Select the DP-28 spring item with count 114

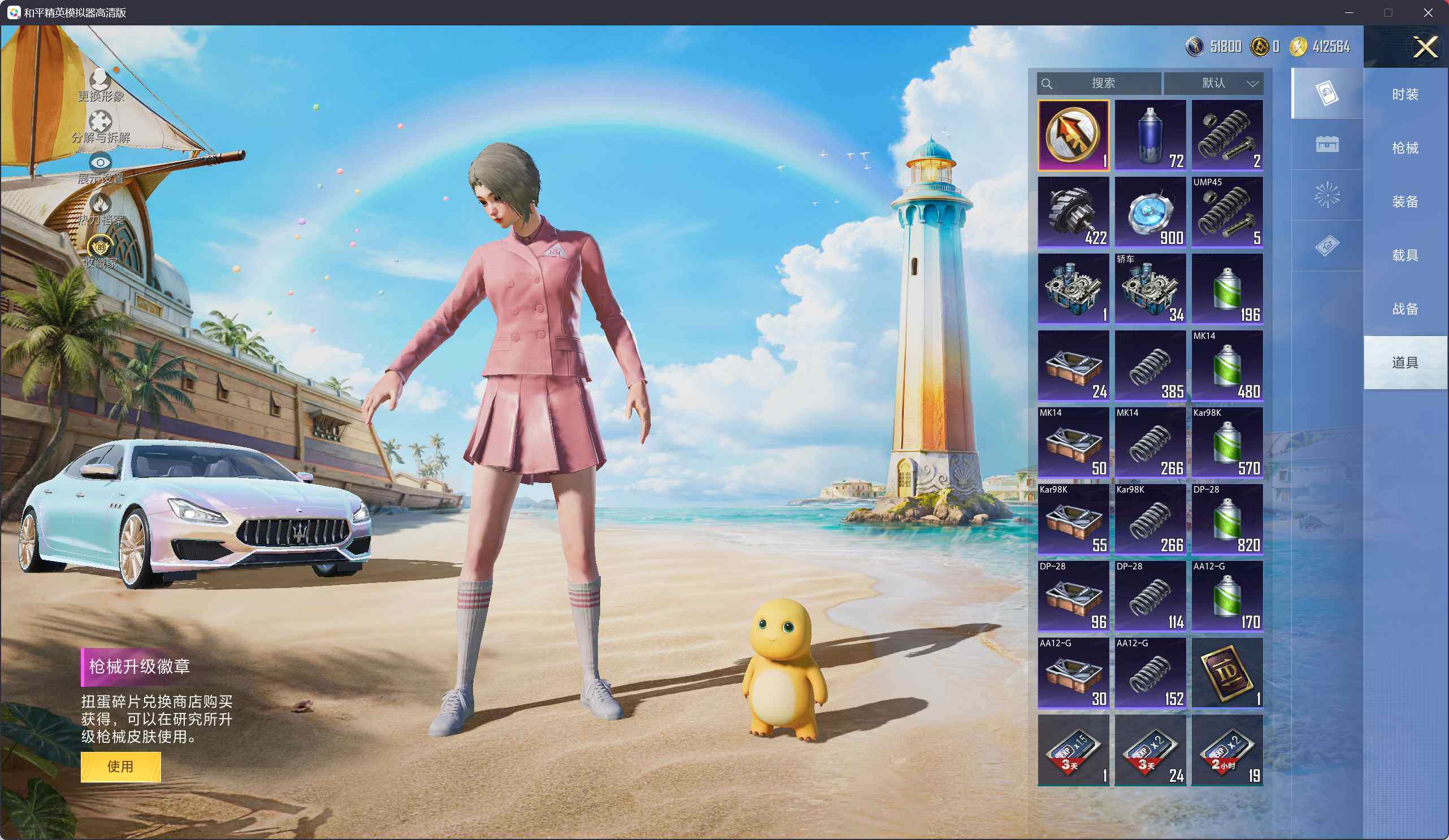point(1150,596)
